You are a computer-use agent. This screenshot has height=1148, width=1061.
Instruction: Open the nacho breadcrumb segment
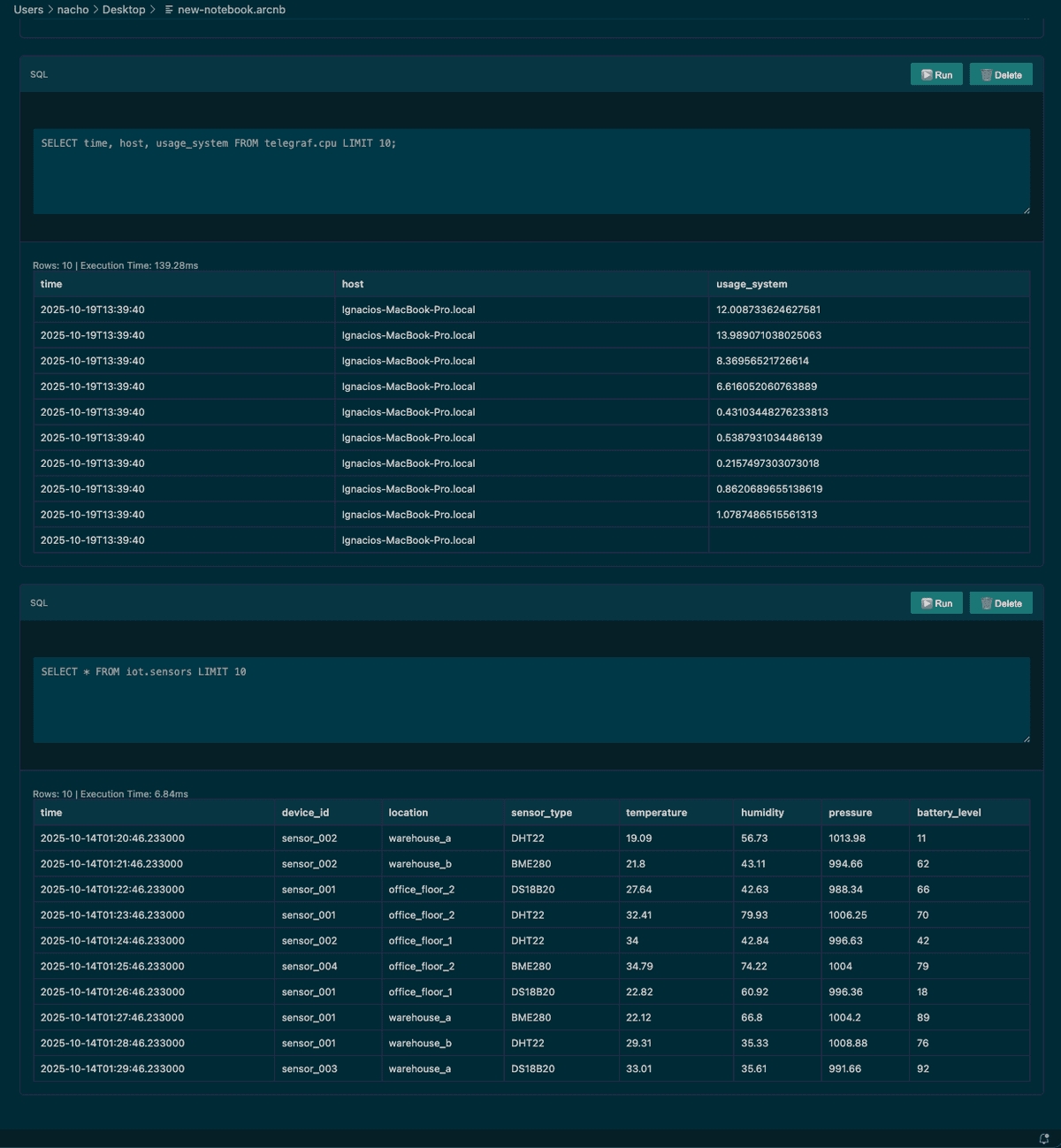(73, 10)
